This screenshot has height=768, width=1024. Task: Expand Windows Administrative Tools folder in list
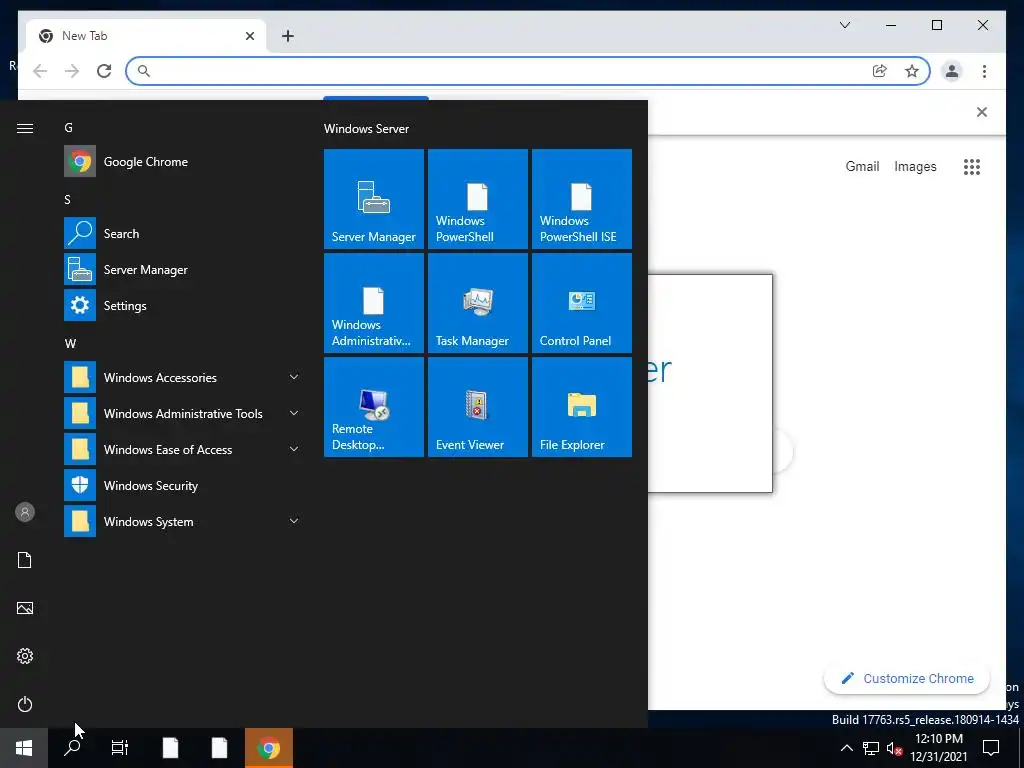tap(182, 413)
